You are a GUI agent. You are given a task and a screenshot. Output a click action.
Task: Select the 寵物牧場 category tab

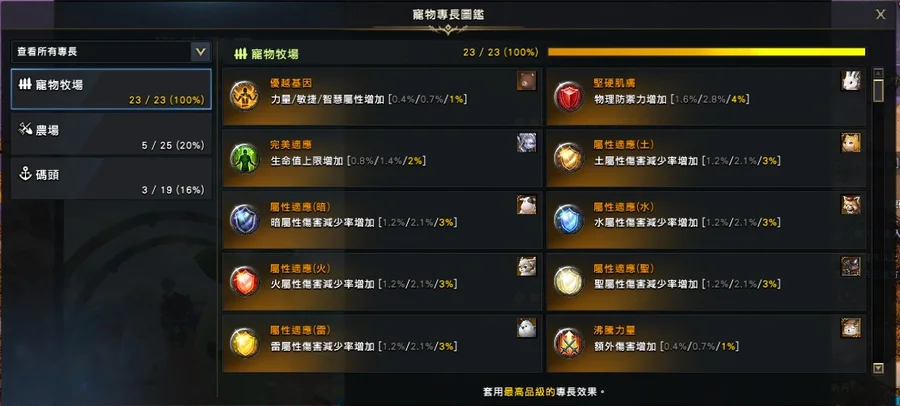(111, 89)
